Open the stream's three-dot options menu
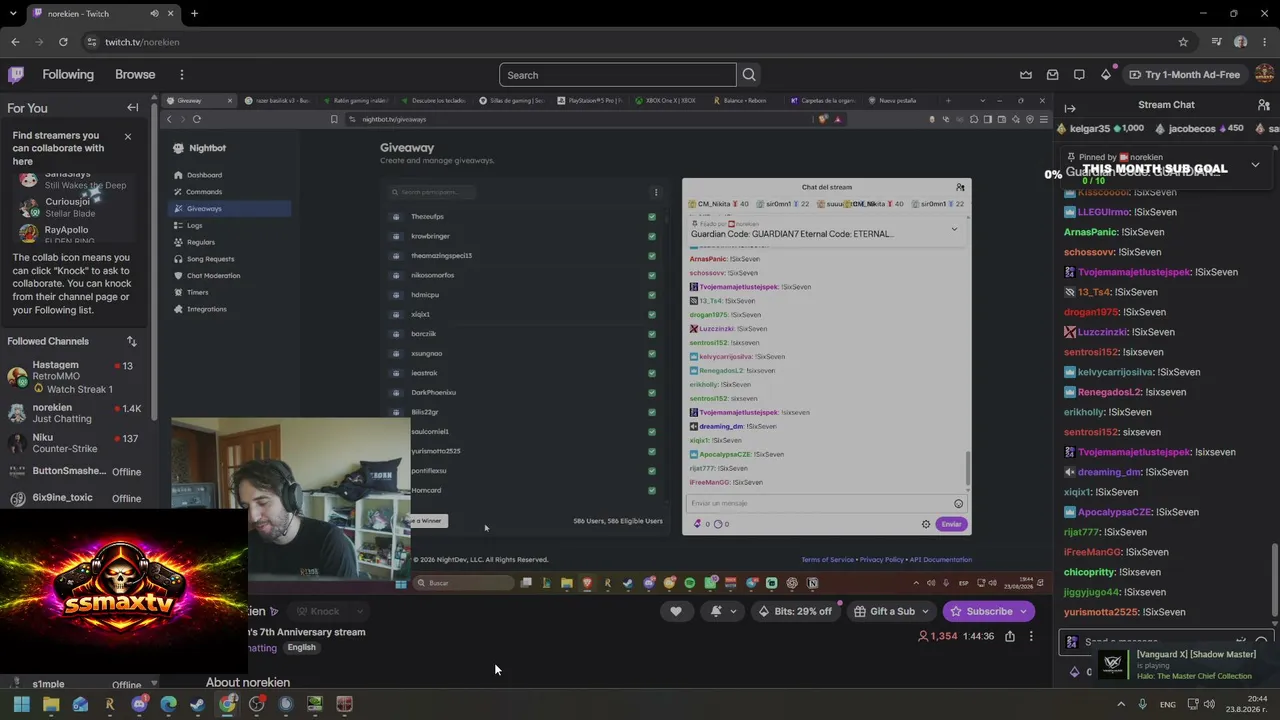 coord(1031,636)
